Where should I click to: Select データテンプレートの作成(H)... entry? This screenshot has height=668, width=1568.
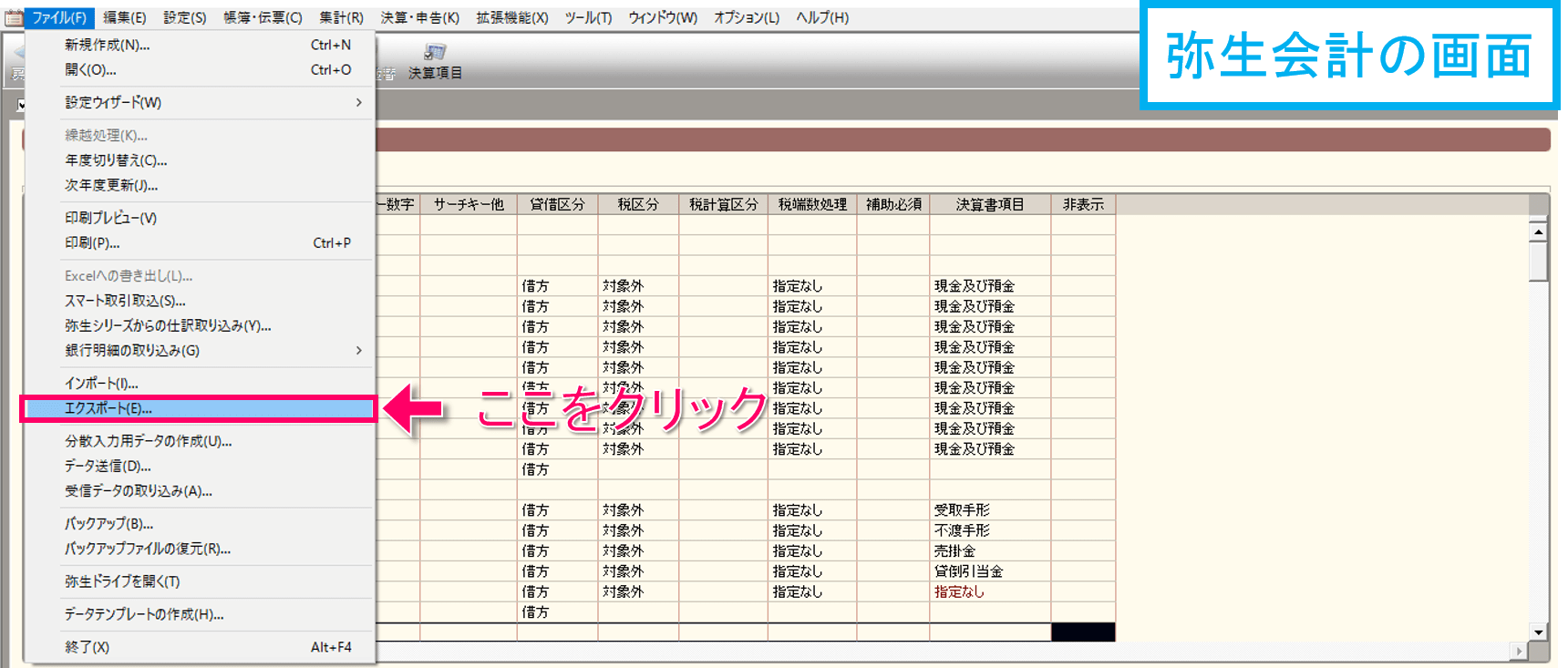200,614
